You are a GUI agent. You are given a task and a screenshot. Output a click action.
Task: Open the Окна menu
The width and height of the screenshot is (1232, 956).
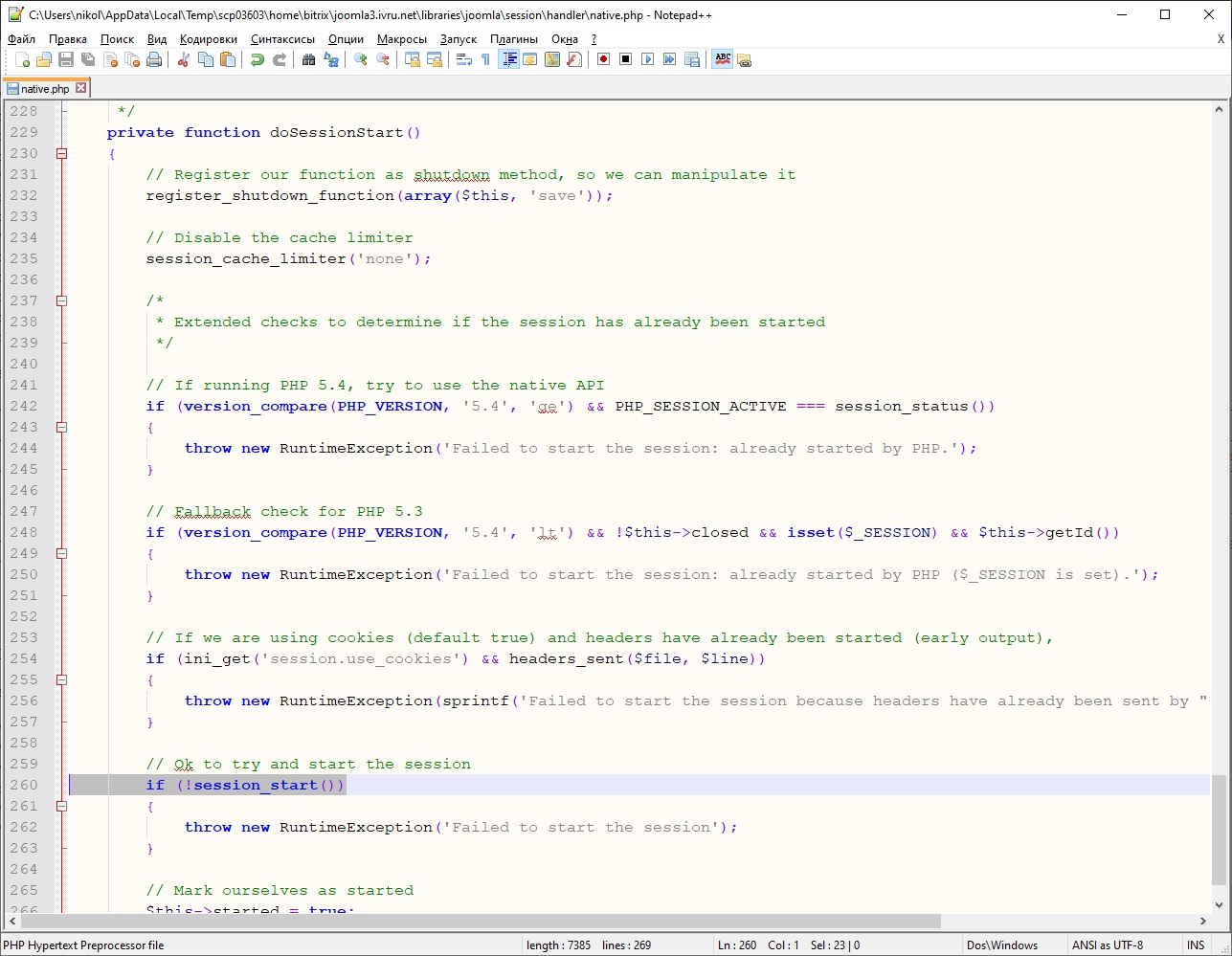565,39
